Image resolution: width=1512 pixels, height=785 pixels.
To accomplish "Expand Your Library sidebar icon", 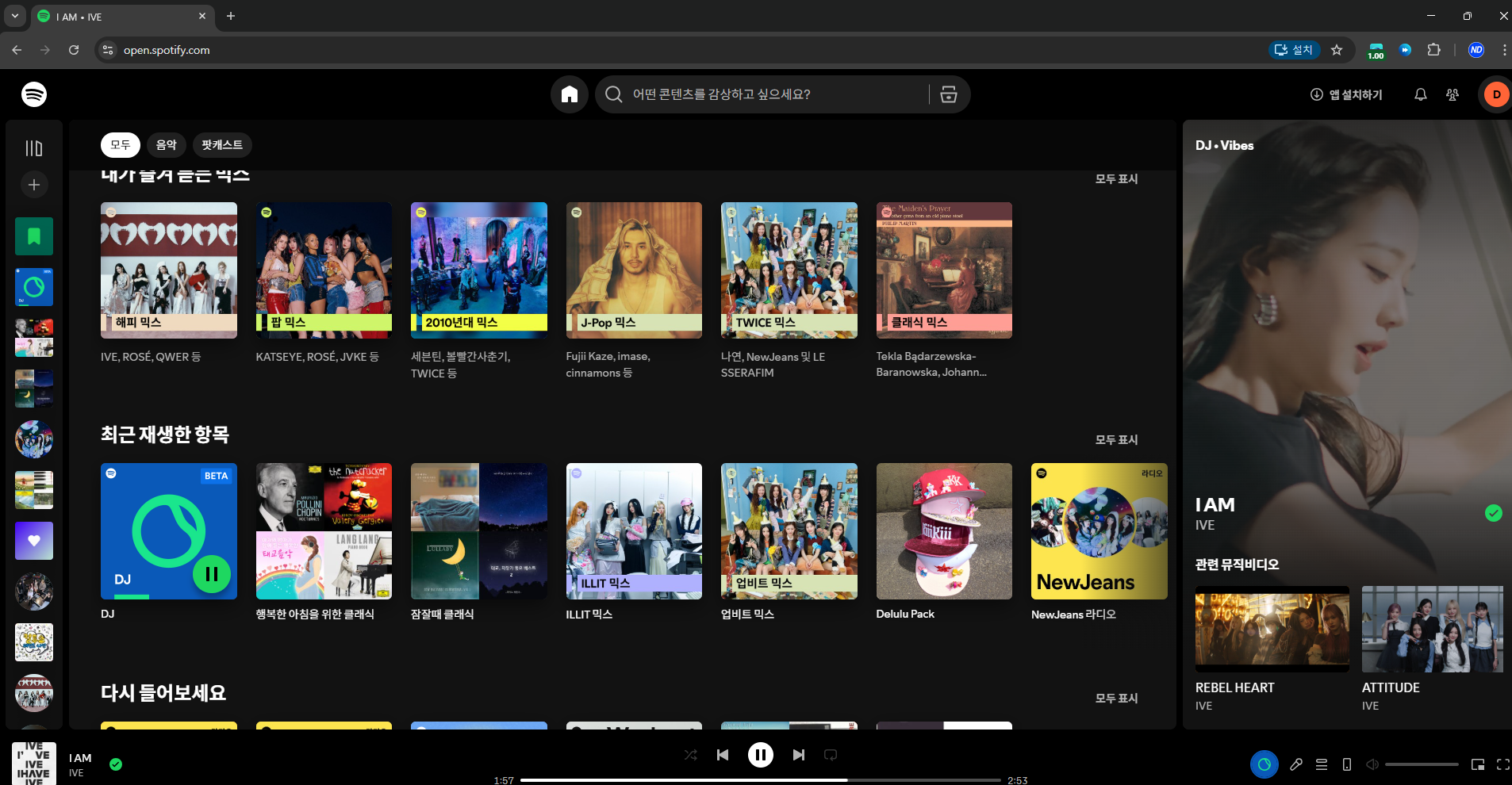I will pyautogui.click(x=34, y=148).
